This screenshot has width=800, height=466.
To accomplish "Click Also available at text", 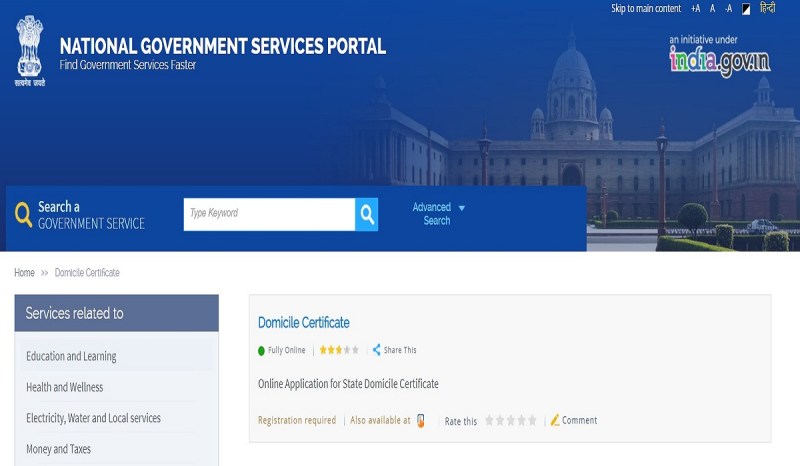I will 380,420.
